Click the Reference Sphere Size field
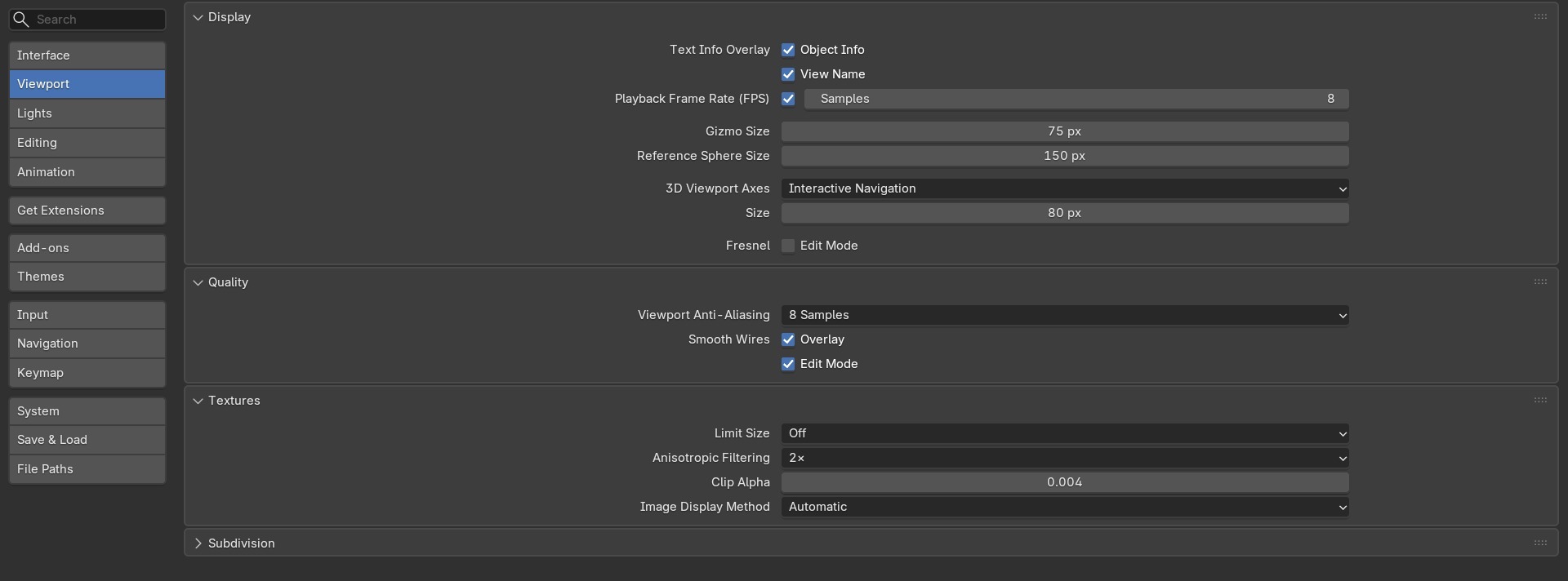The image size is (1568, 581). pos(1065,156)
